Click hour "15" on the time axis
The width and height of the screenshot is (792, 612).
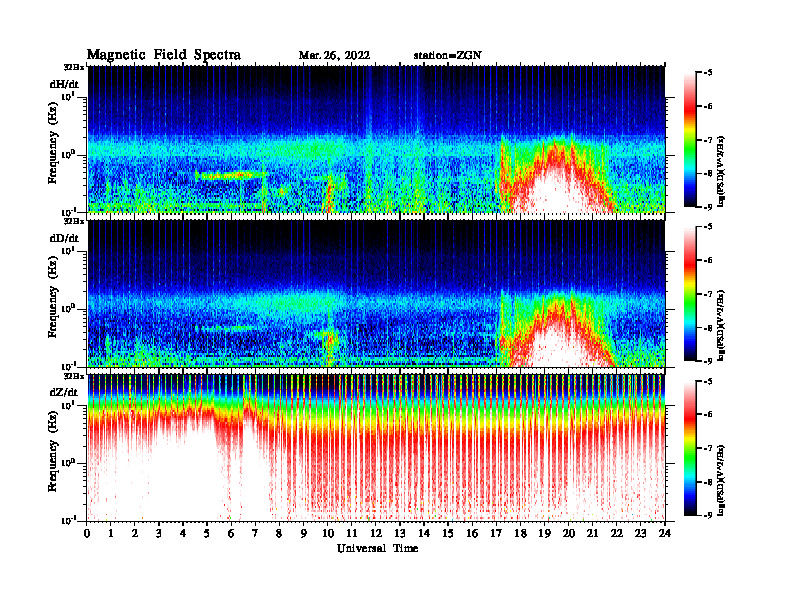448,533
